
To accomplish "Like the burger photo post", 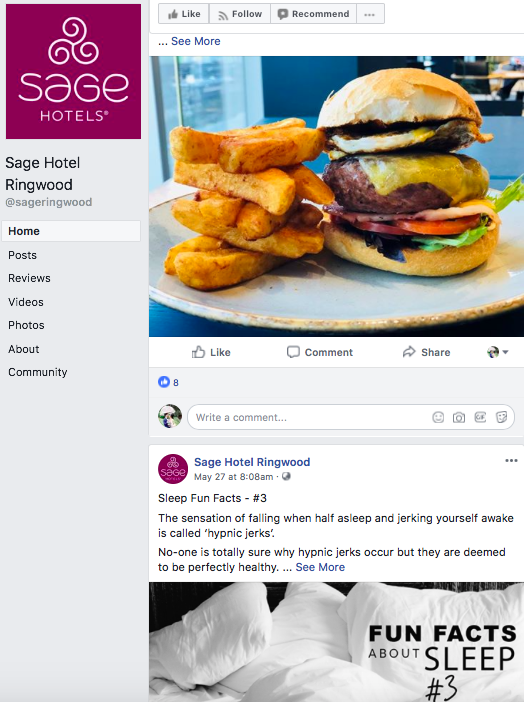I will click(211, 352).
